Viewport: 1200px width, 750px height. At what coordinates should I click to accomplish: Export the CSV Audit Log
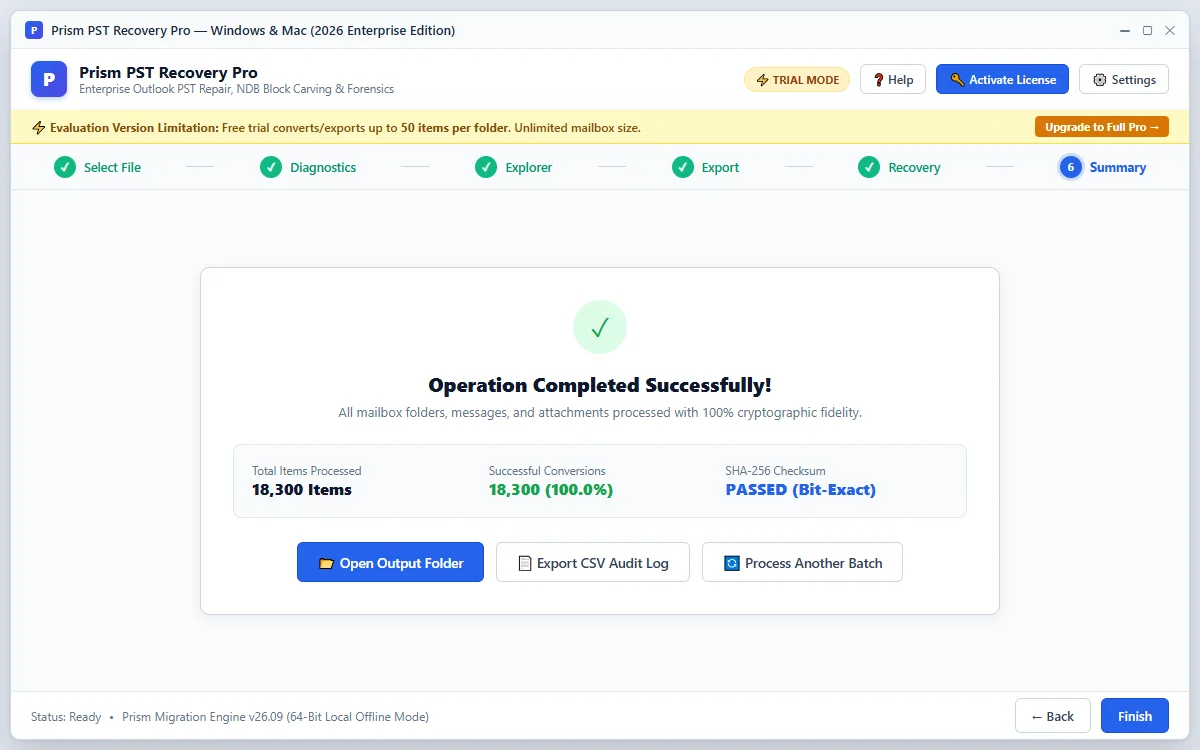(593, 563)
